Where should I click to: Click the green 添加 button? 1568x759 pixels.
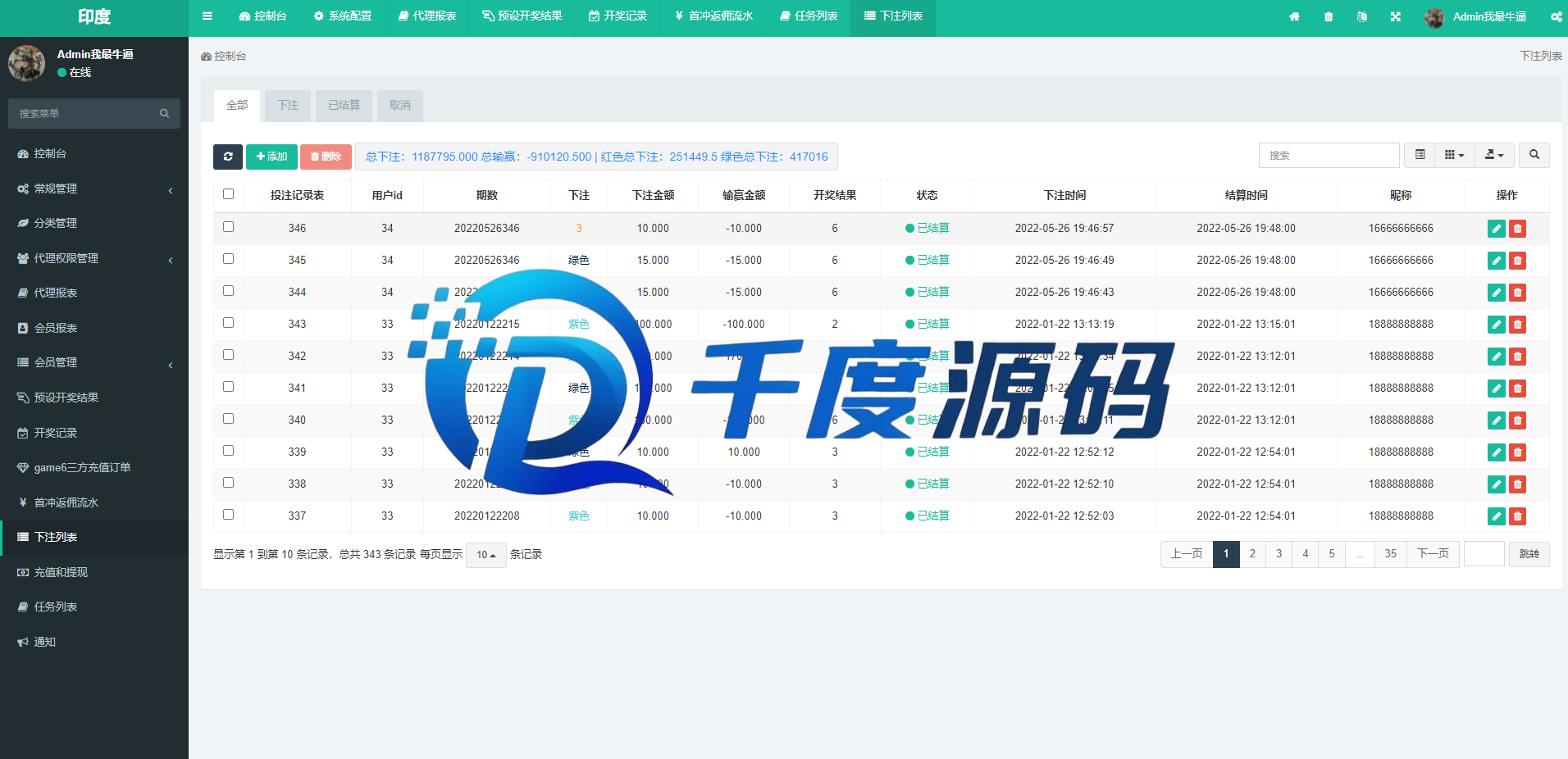(271, 157)
